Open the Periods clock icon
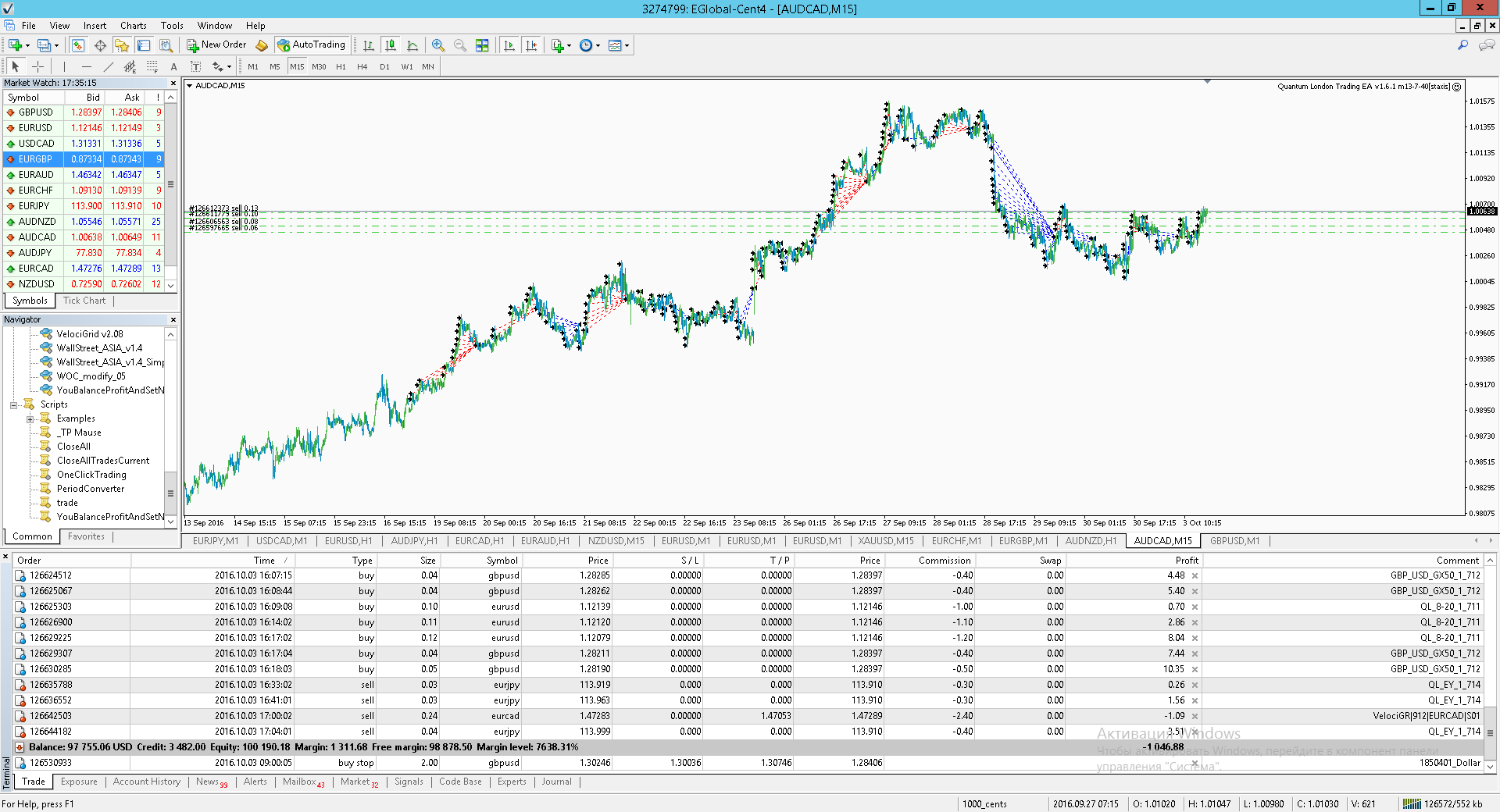The width and height of the screenshot is (1500, 812). 586,45
